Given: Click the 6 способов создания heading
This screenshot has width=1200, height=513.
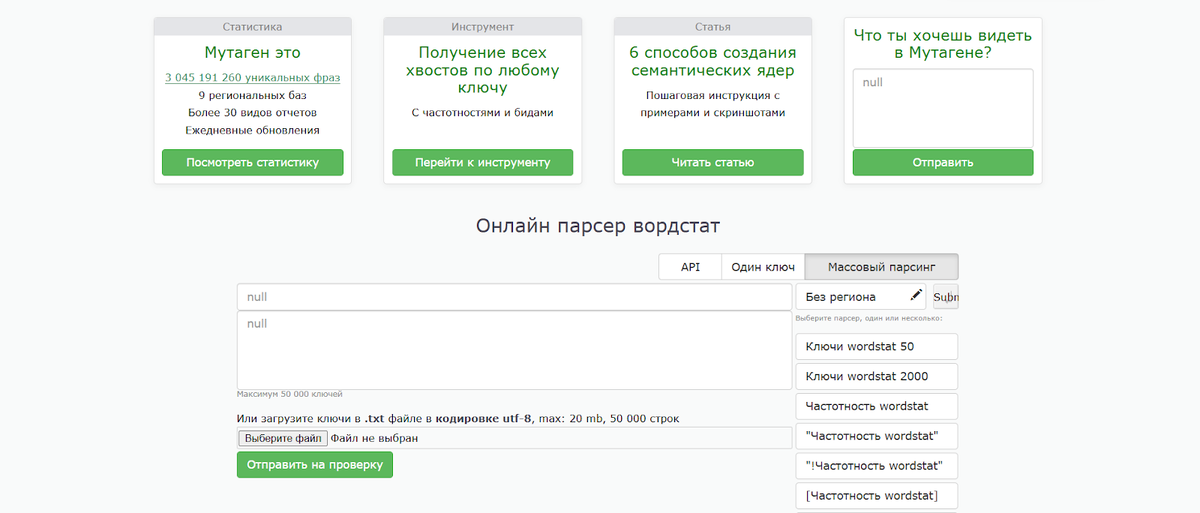Looking at the screenshot, I should coord(713,61).
